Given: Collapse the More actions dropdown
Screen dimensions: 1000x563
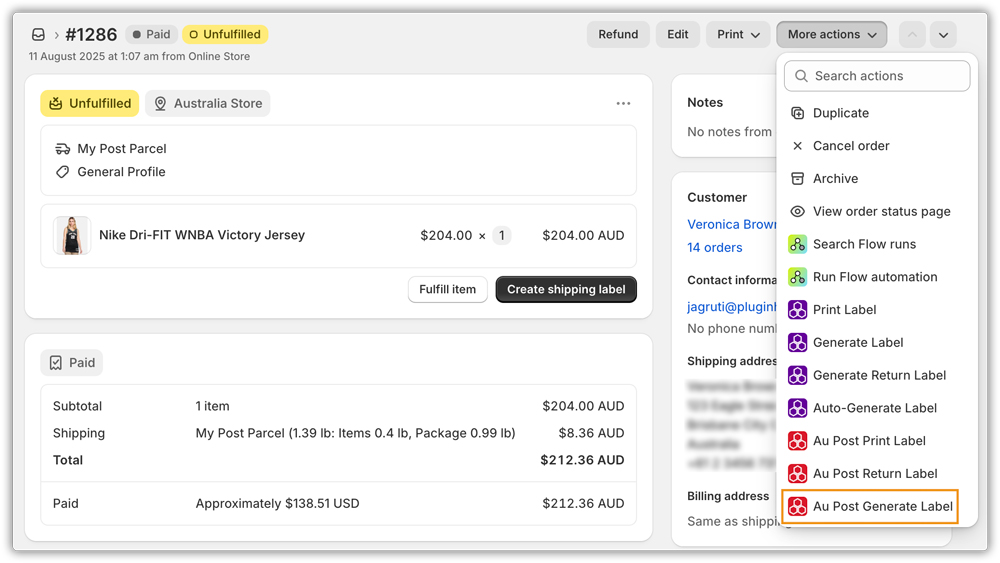Looking at the screenshot, I should click(831, 35).
